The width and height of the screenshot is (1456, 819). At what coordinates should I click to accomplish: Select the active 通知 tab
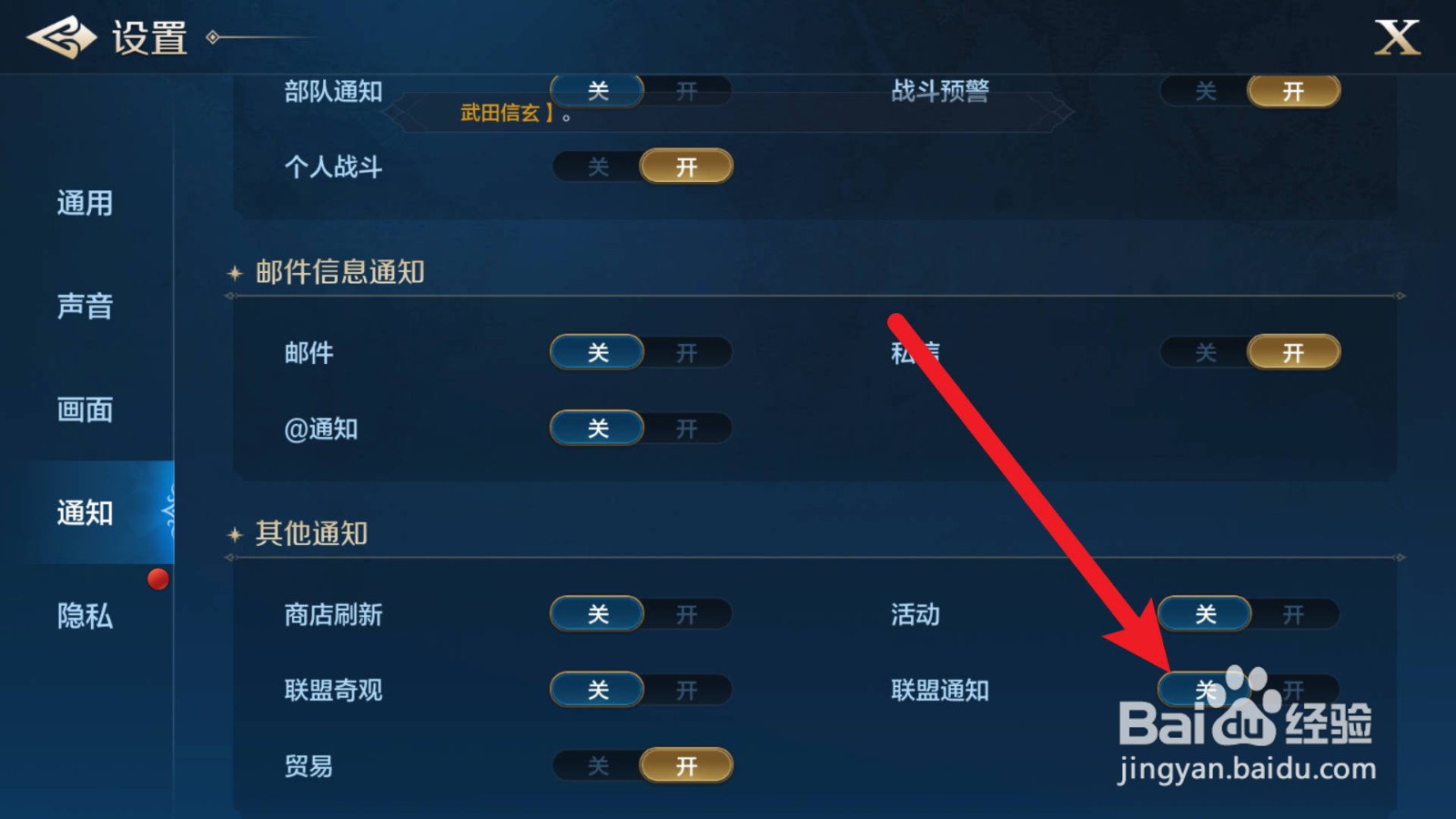[x=86, y=512]
